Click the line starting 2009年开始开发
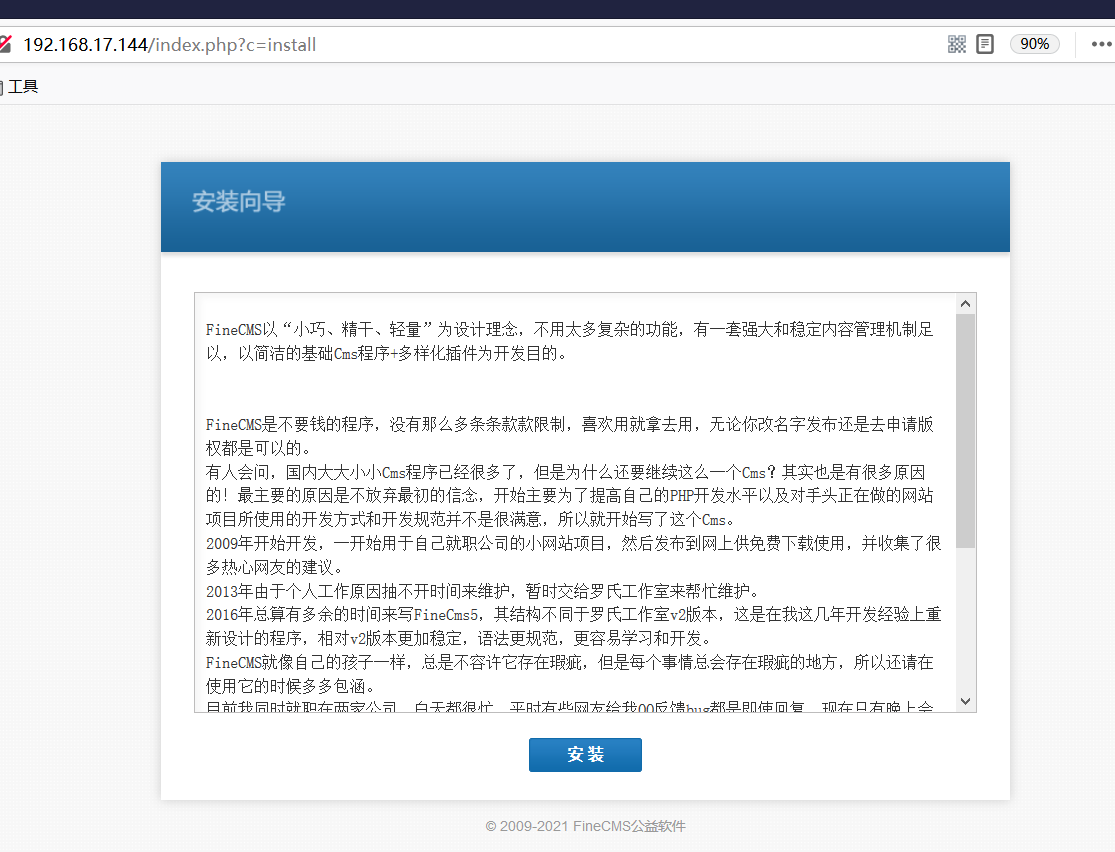The image size is (1115, 852). [573, 555]
